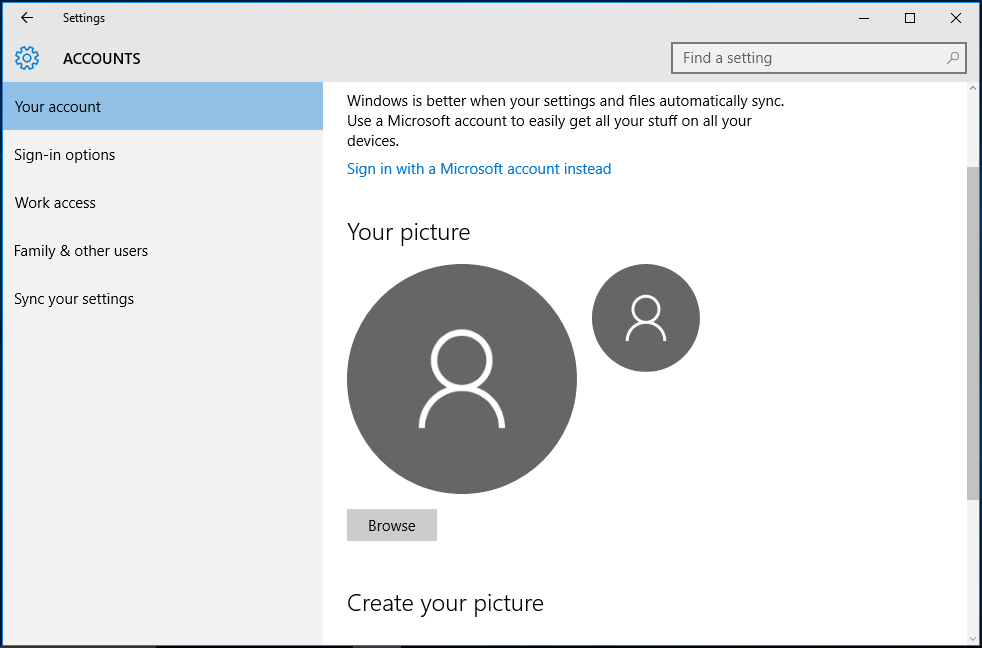
Task: Click the vertical scrollbar thumb
Action: coord(973,333)
